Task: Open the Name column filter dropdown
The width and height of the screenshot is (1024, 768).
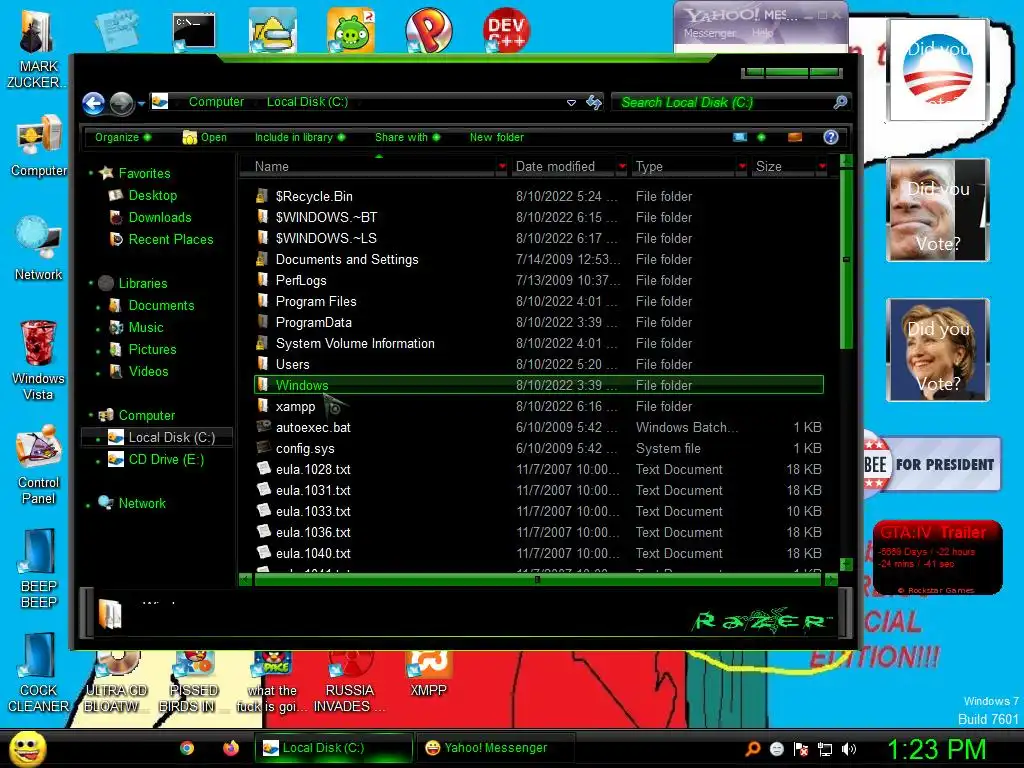Action: (x=502, y=167)
